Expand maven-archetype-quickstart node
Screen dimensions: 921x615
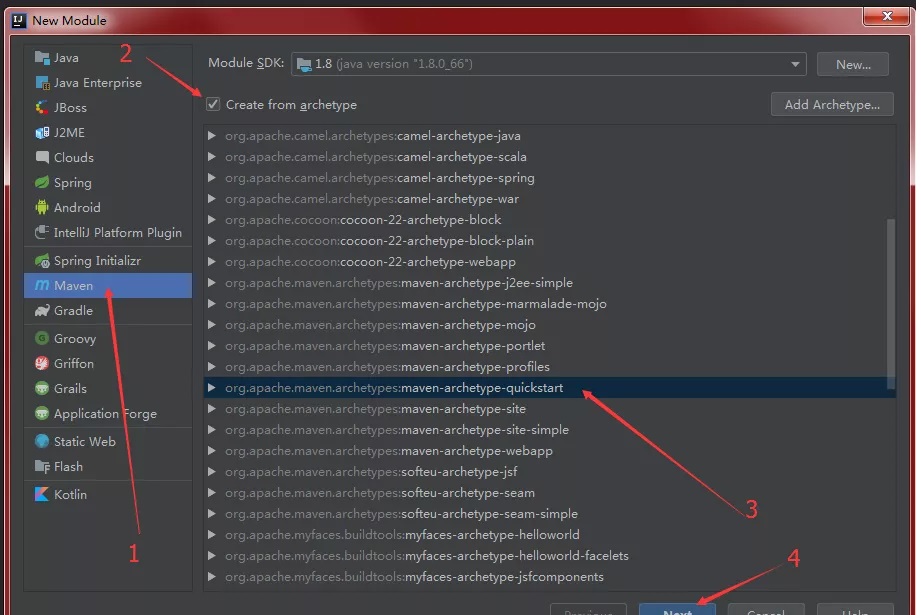coord(211,388)
